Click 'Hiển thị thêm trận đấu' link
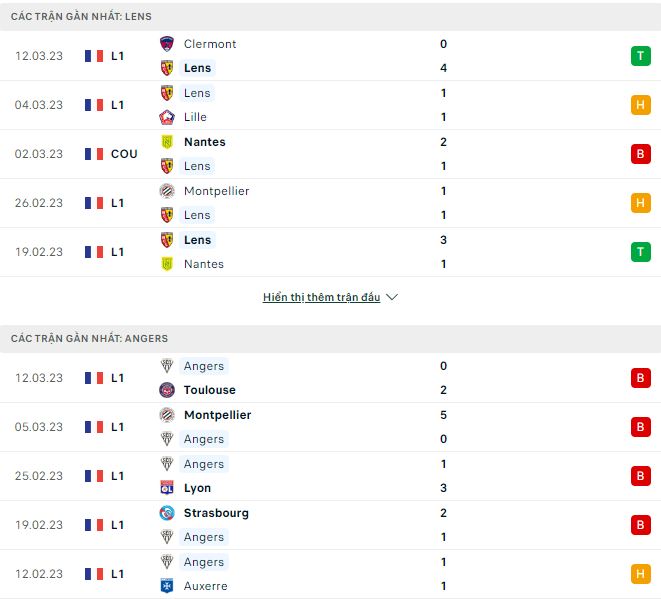 (321, 298)
